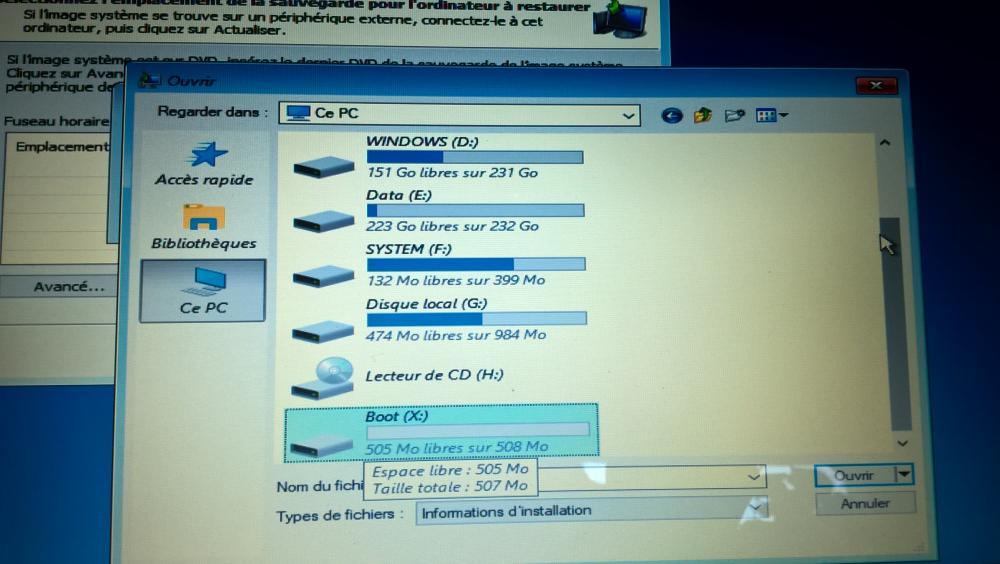Create a new folder via toolbar icon
Viewport: 1000px width, 564px height.
point(735,115)
